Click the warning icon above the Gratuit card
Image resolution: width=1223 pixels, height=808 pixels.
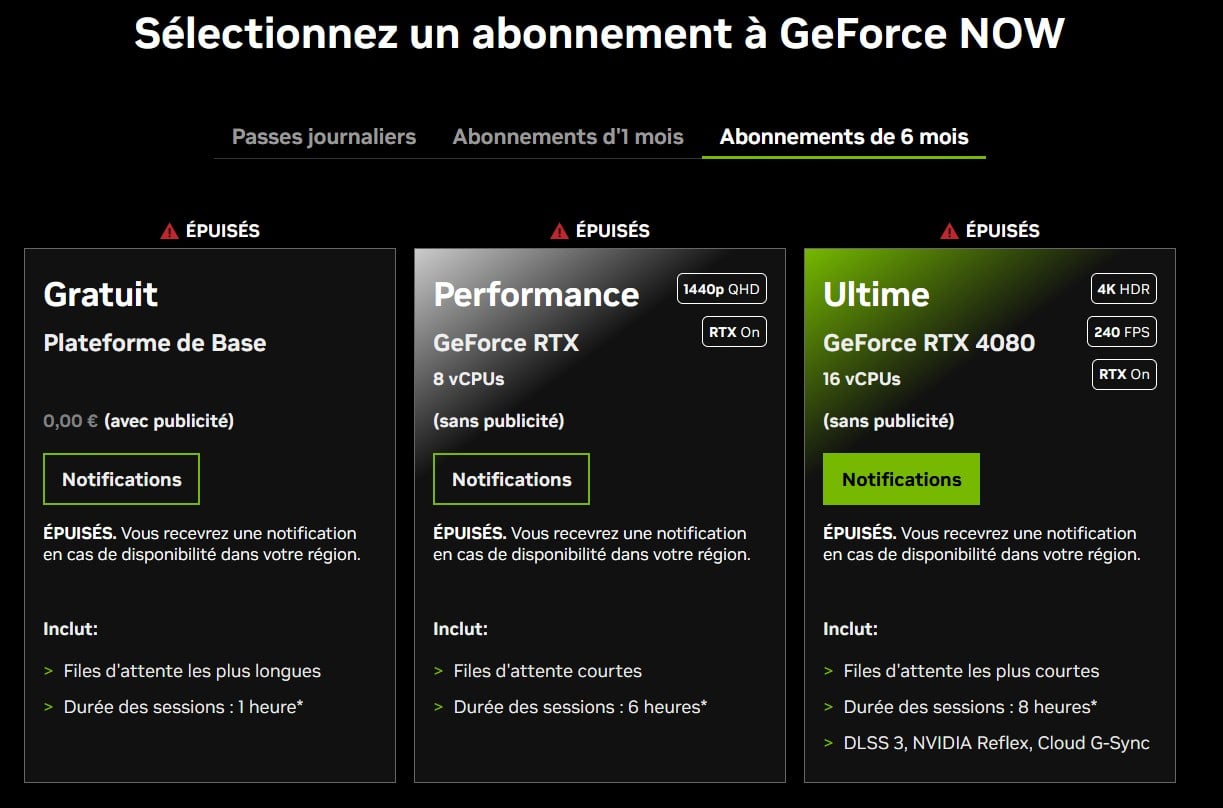(170, 231)
